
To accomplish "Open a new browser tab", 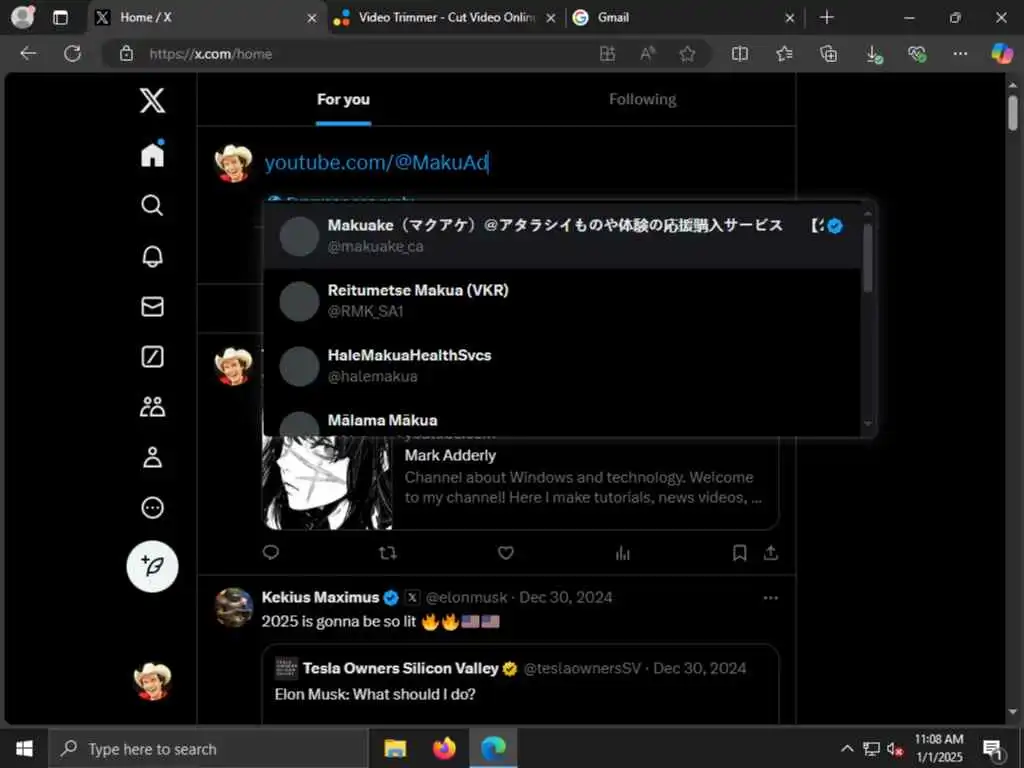I will (x=827, y=18).
